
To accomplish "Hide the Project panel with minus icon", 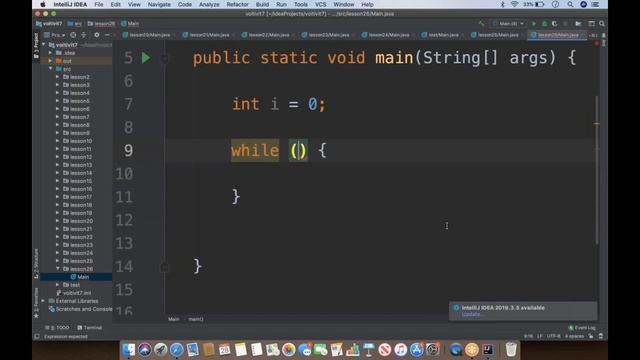I will point(107,35).
